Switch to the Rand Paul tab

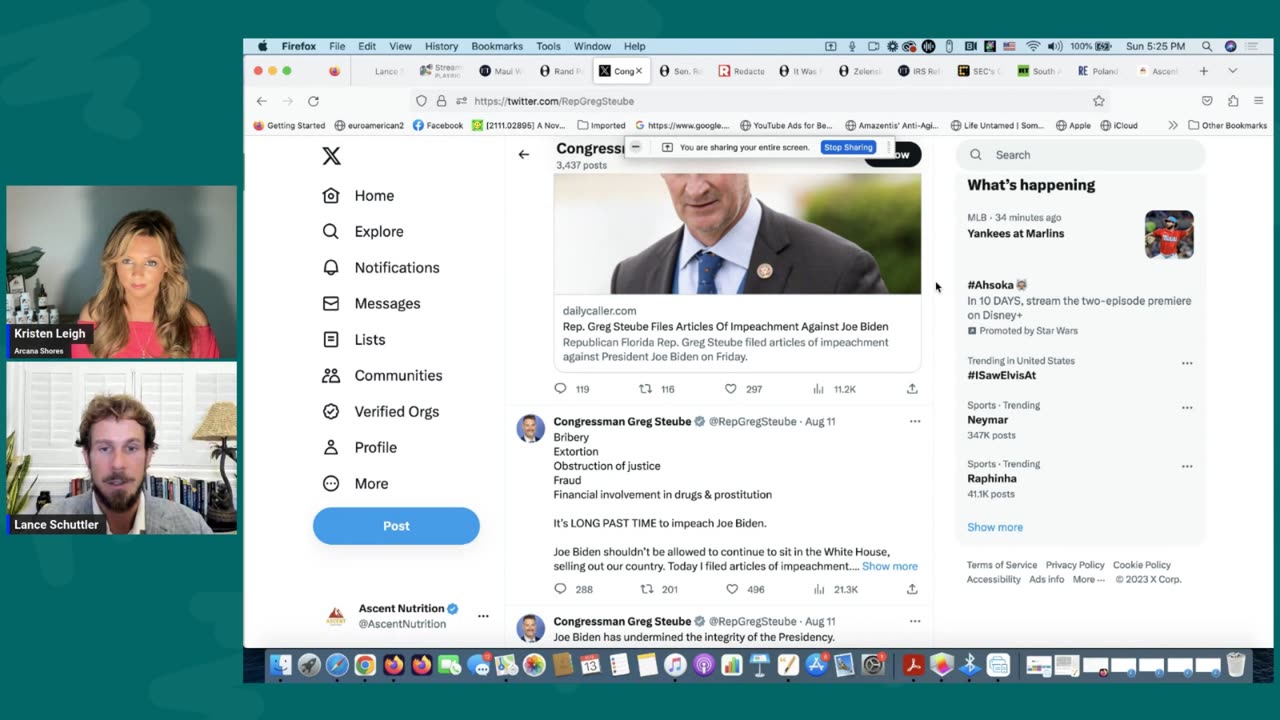560,71
